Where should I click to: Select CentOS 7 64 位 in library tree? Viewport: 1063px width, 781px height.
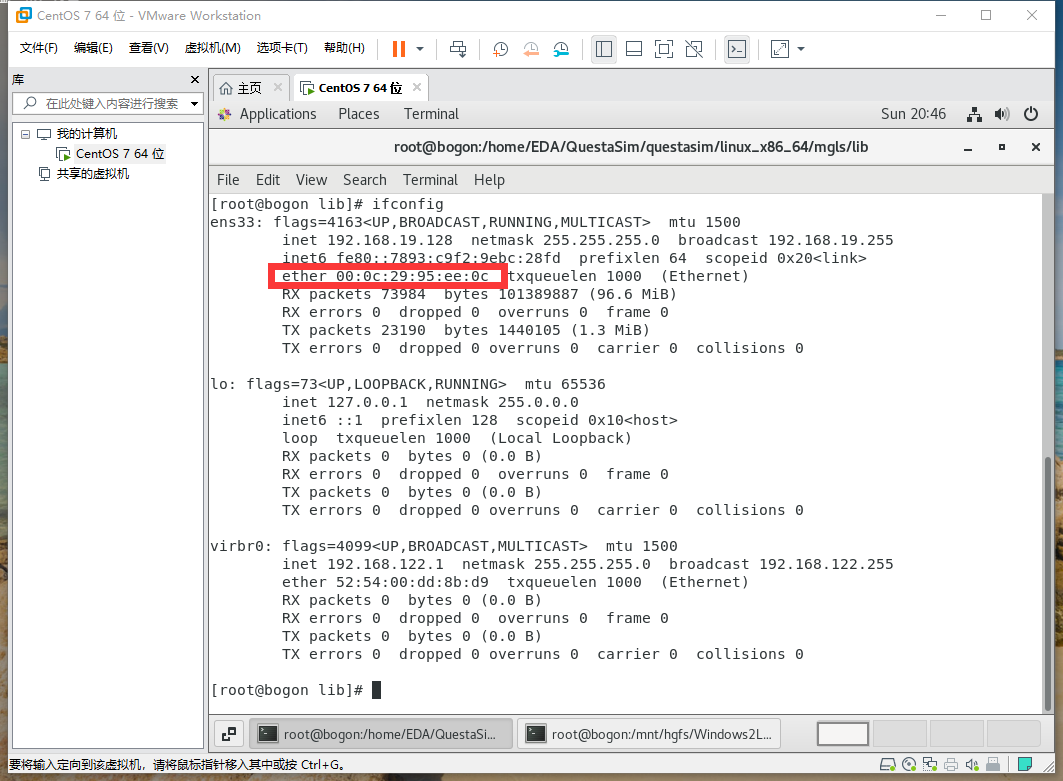tap(120, 154)
